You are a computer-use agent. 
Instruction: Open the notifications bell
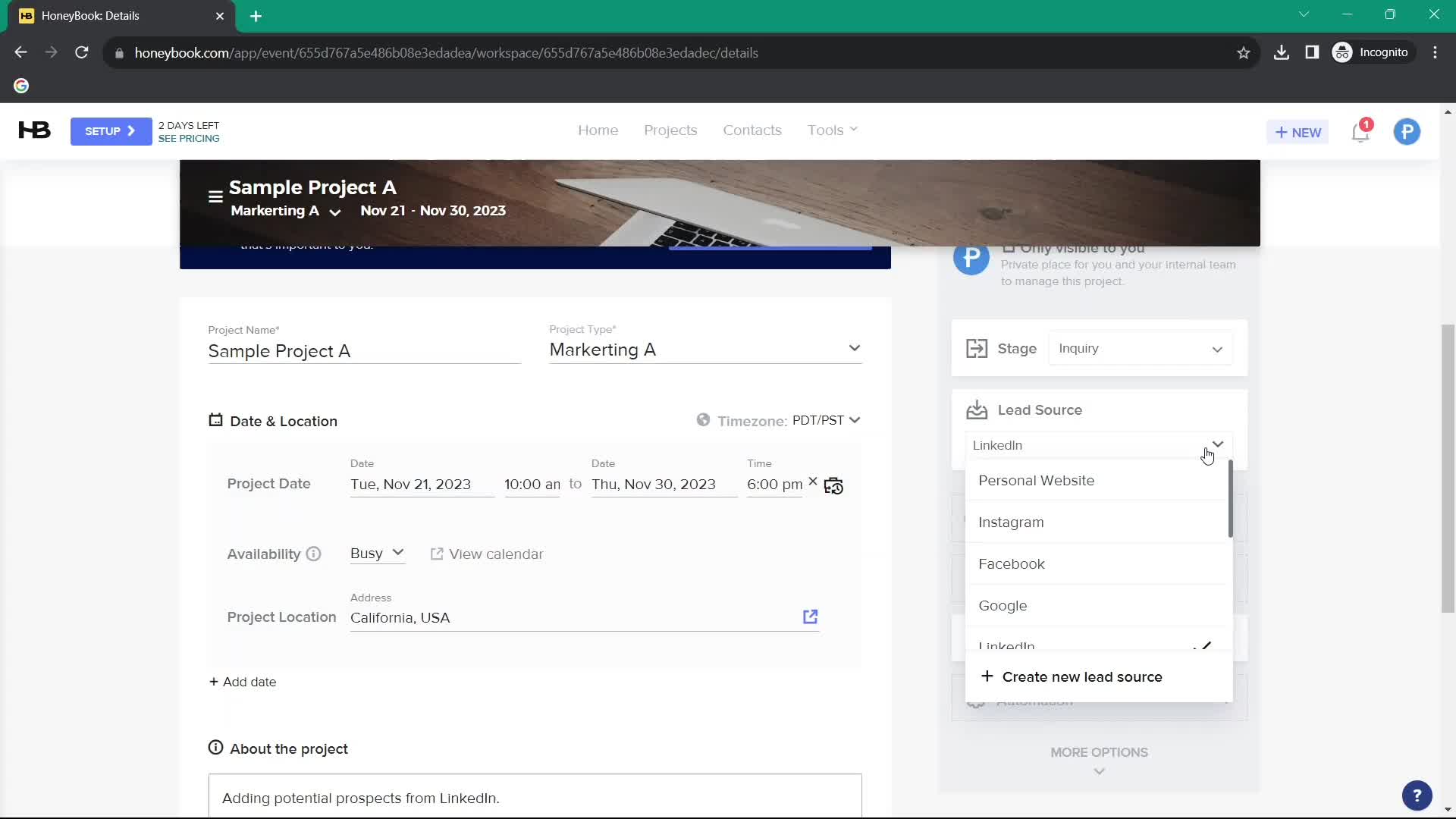click(x=1361, y=132)
